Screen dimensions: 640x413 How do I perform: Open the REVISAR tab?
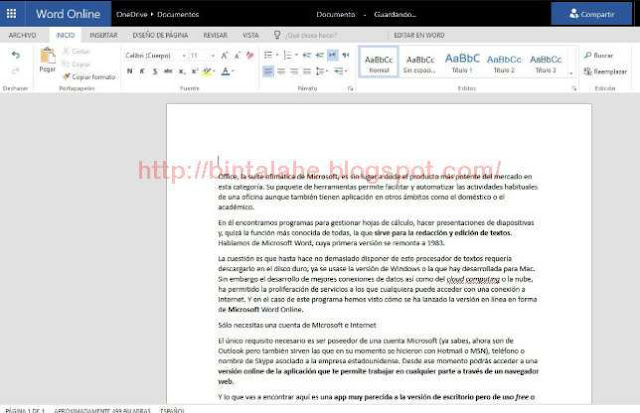[x=216, y=36]
